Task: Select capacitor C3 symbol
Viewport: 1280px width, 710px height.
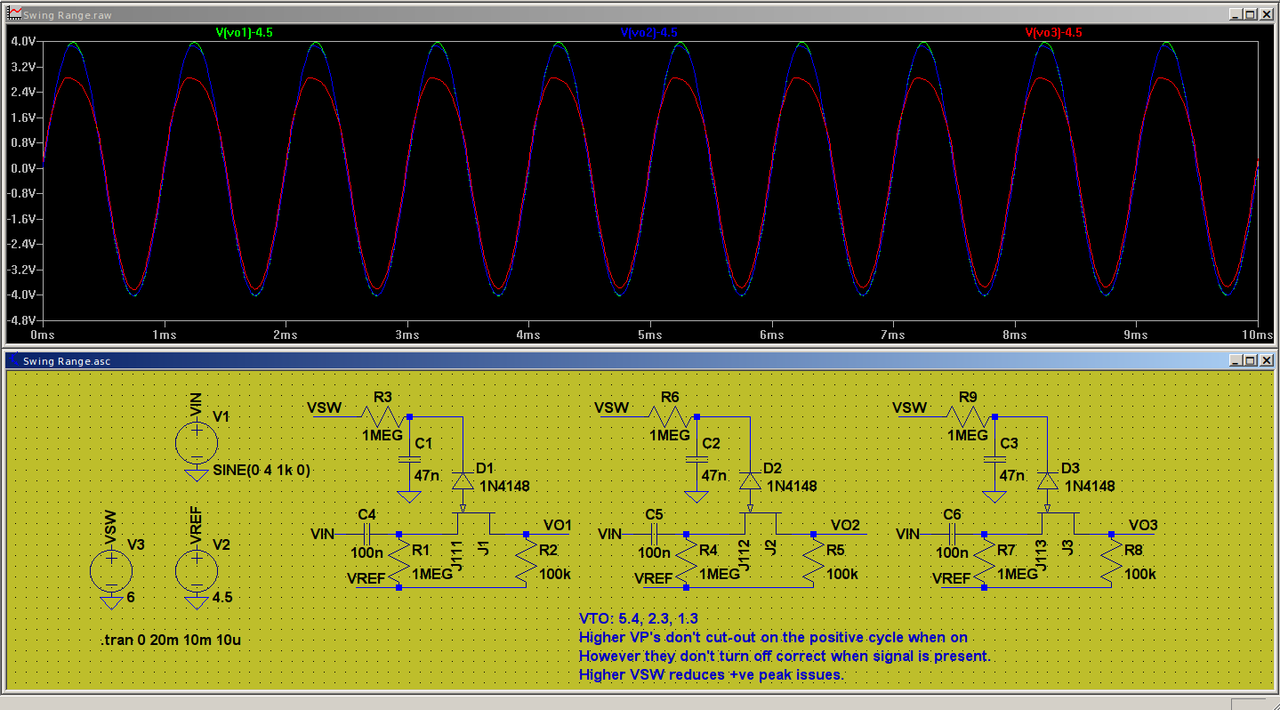Action: [x=993, y=461]
